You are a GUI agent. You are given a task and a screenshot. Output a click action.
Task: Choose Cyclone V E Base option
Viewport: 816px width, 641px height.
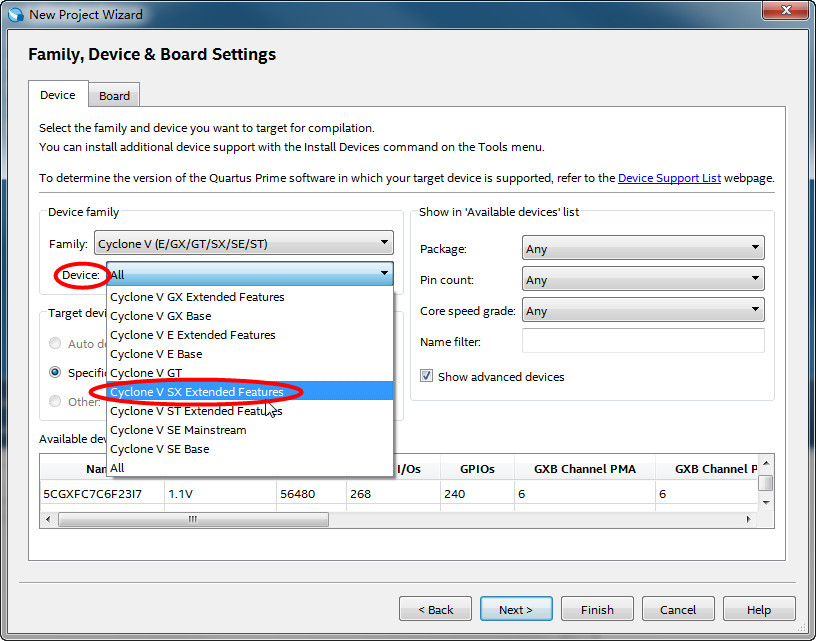[250, 354]
